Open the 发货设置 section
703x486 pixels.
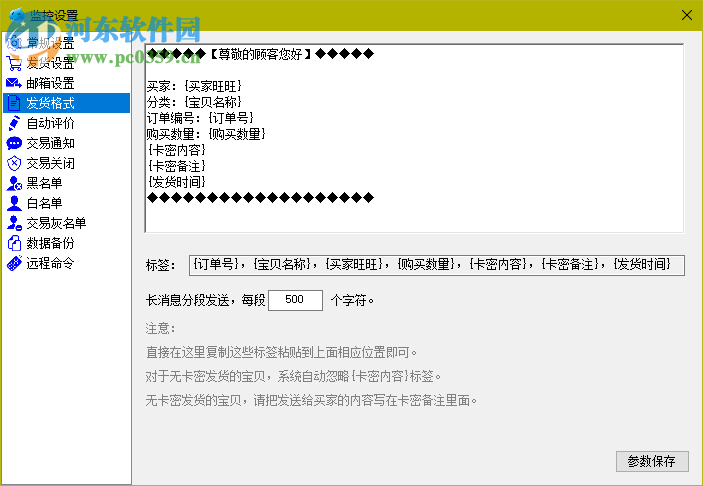click(66, 63)
